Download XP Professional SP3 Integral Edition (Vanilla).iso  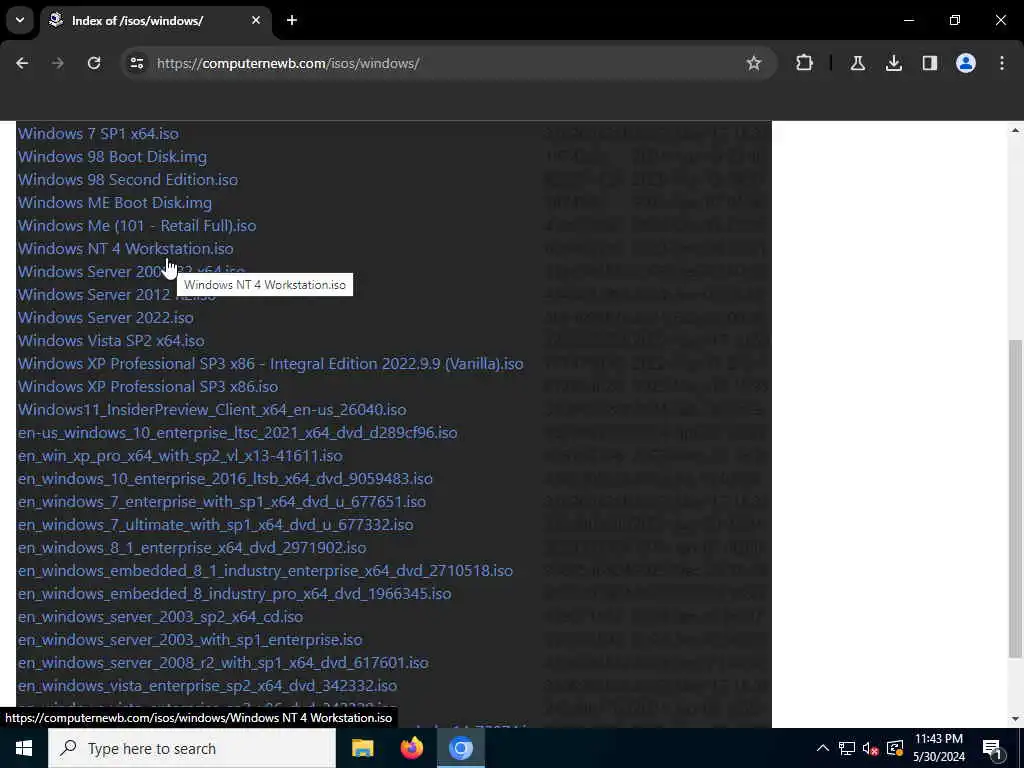tap(270, 363)
